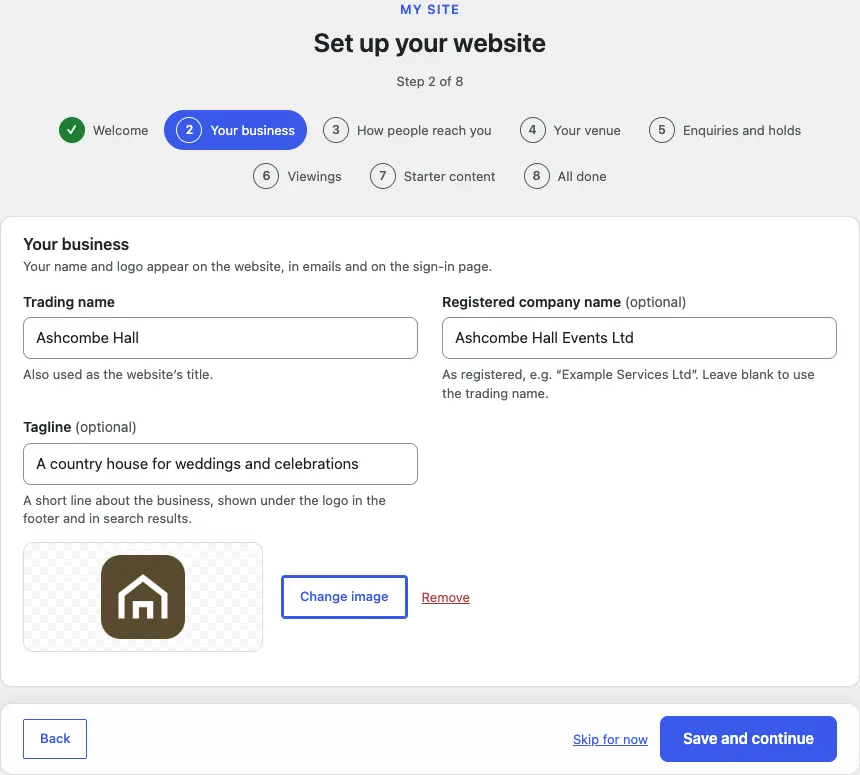Click the step 7 number circle
Screen dimensions: 860x775
[383, 176]
